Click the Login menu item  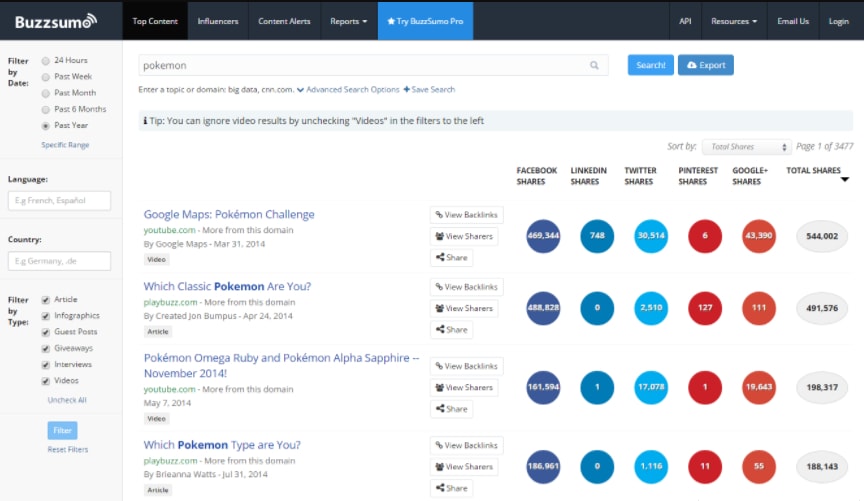click(839, 21)
